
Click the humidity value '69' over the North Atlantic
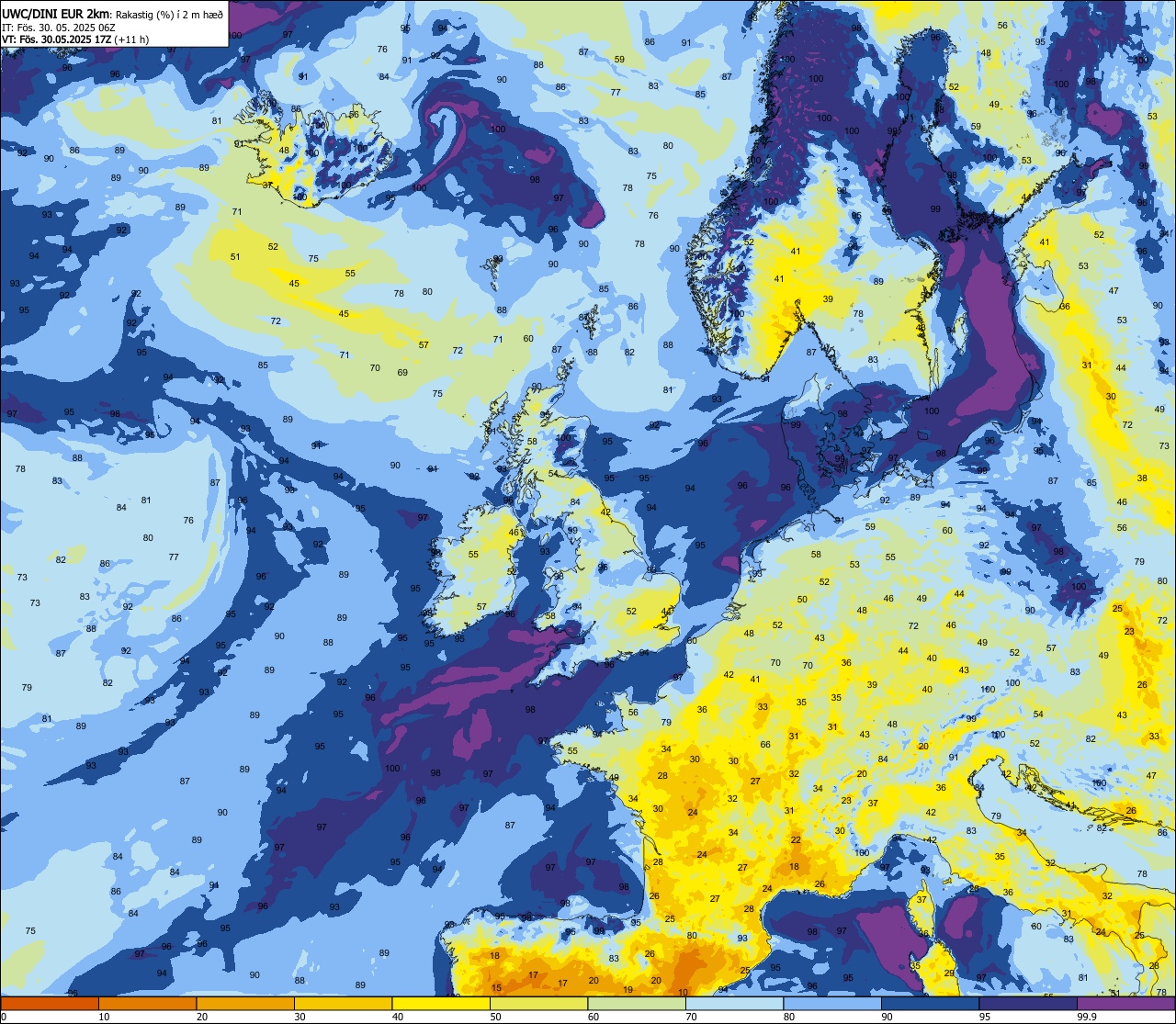tap(402, 372)
